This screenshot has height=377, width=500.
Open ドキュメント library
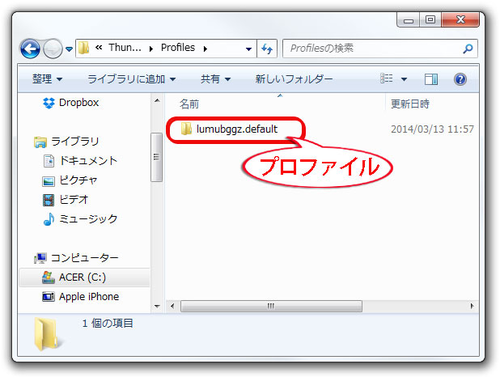88,161
